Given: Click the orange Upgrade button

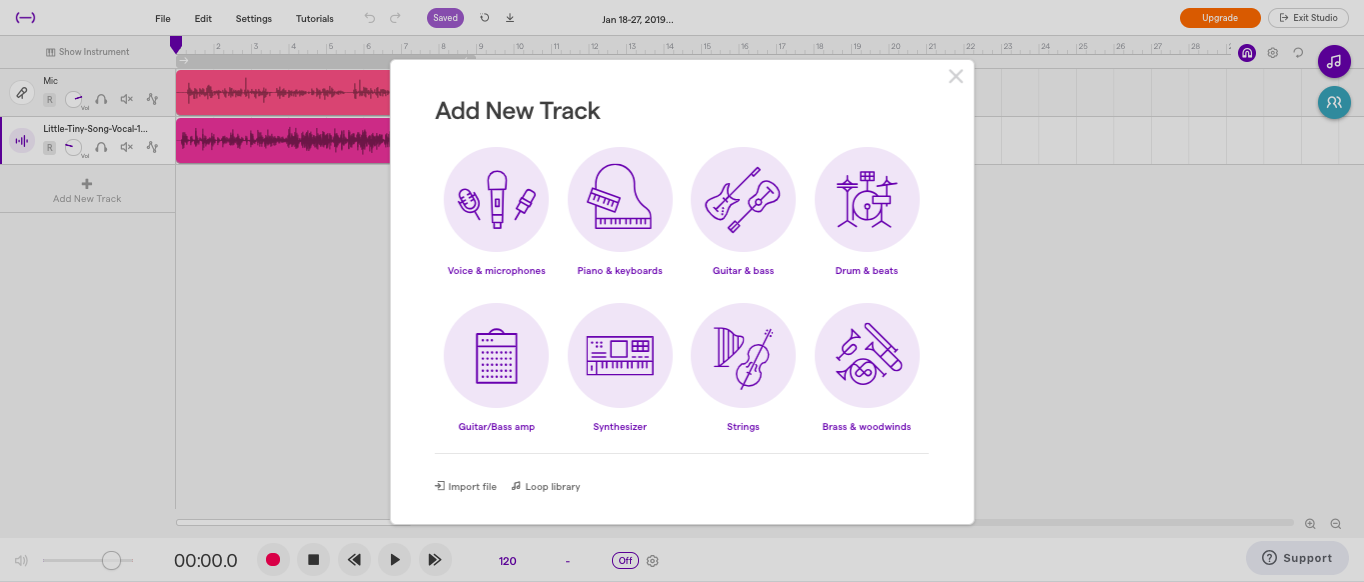Looking at the screenshot, I should point(1219,18).
